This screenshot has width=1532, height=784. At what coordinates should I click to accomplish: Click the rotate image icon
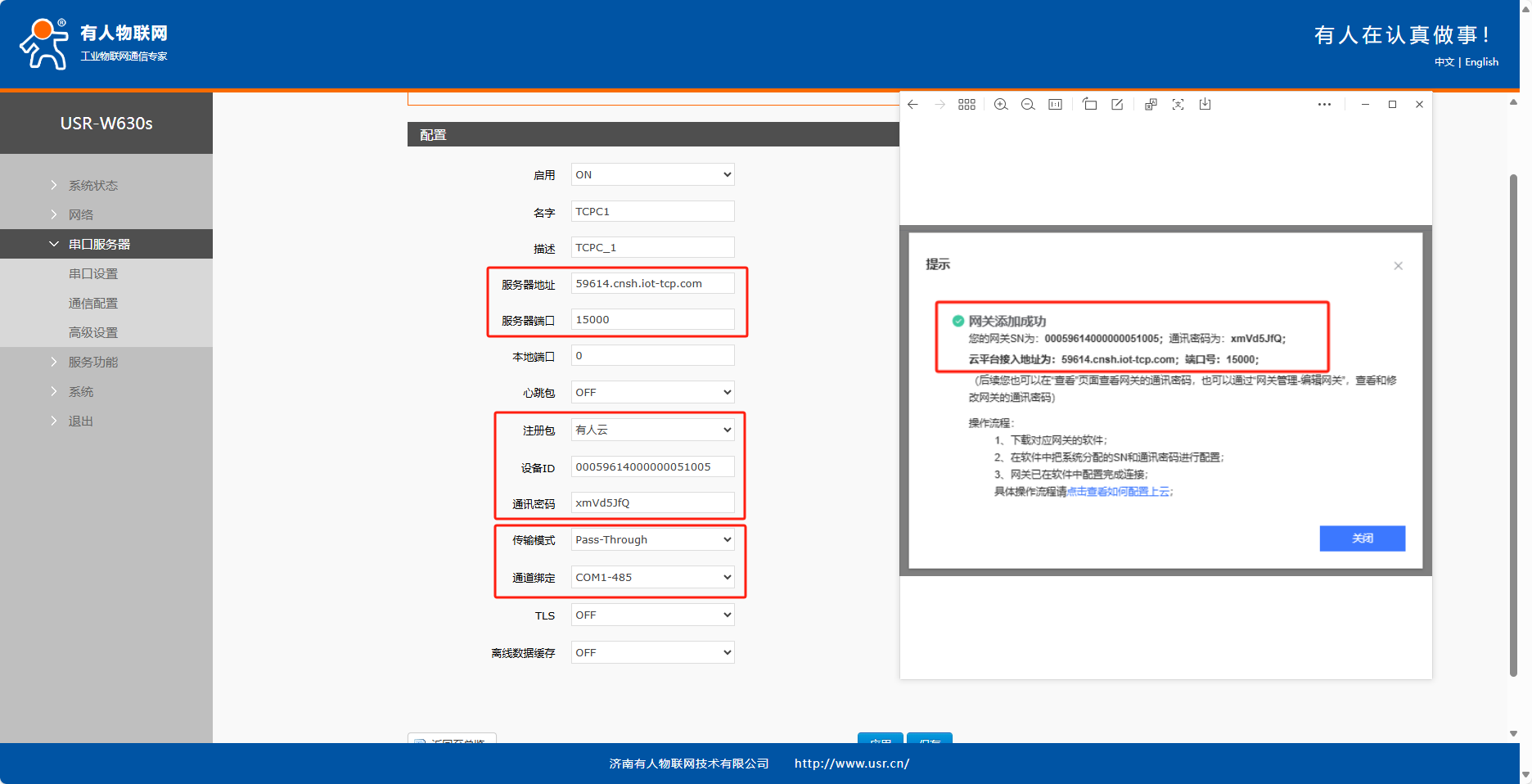tap(1089, 105)
